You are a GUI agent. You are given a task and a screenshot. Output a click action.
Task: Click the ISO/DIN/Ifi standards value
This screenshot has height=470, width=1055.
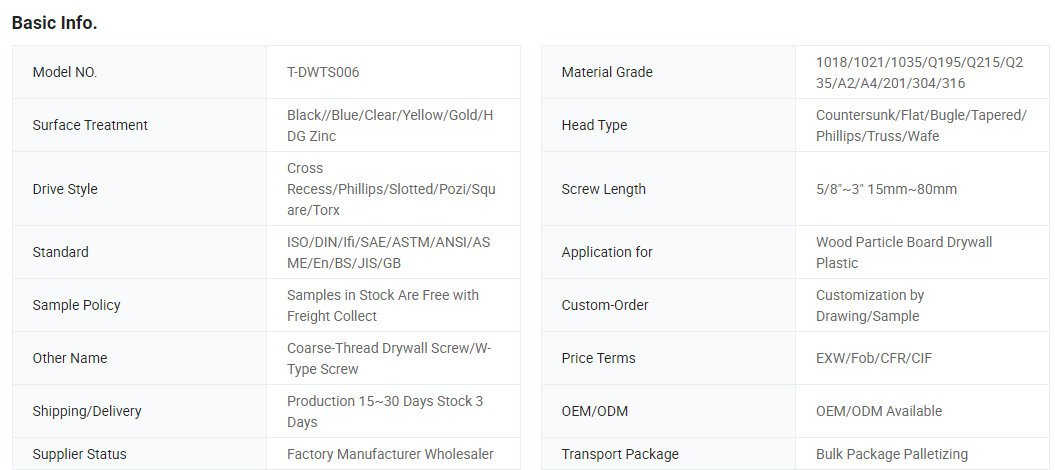(x=389, y=252)
